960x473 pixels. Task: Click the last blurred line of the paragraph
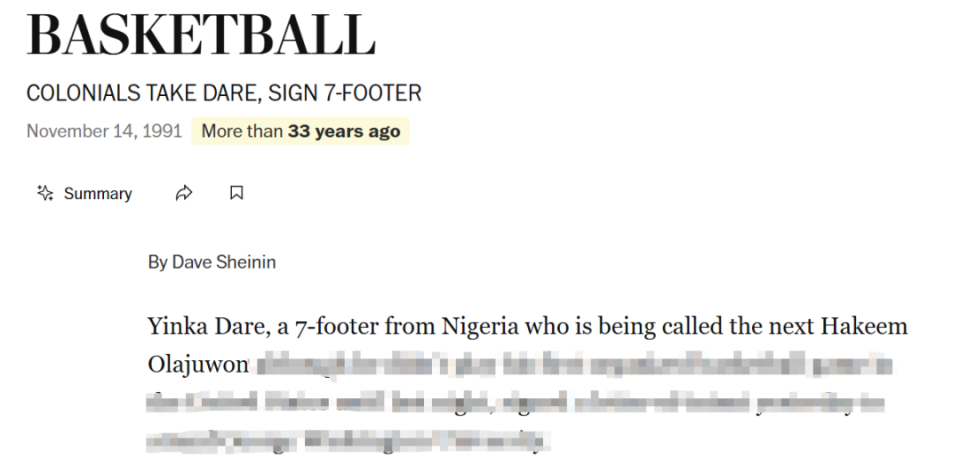tap(346, 441)
